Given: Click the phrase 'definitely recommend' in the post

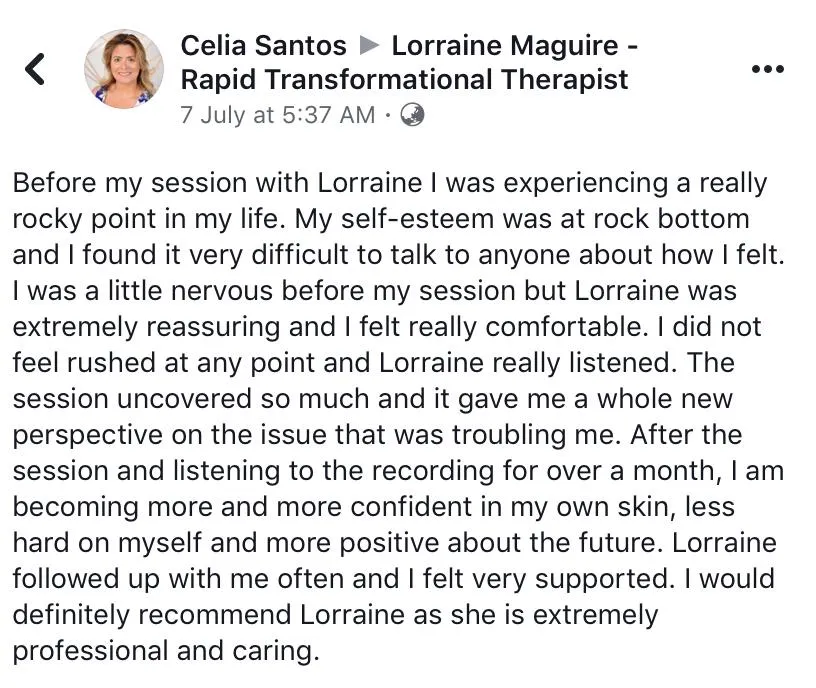Looking at the screenshot, I should [152, 615].
